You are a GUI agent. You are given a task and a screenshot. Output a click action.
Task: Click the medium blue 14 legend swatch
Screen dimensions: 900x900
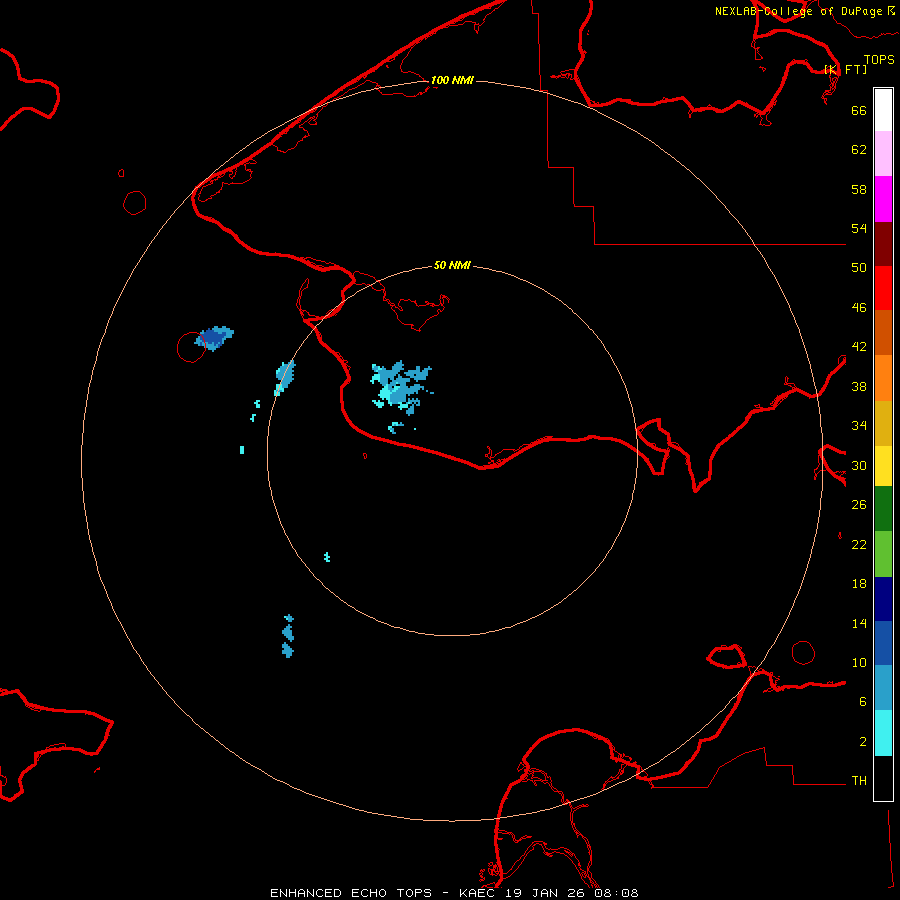(883, 643)
